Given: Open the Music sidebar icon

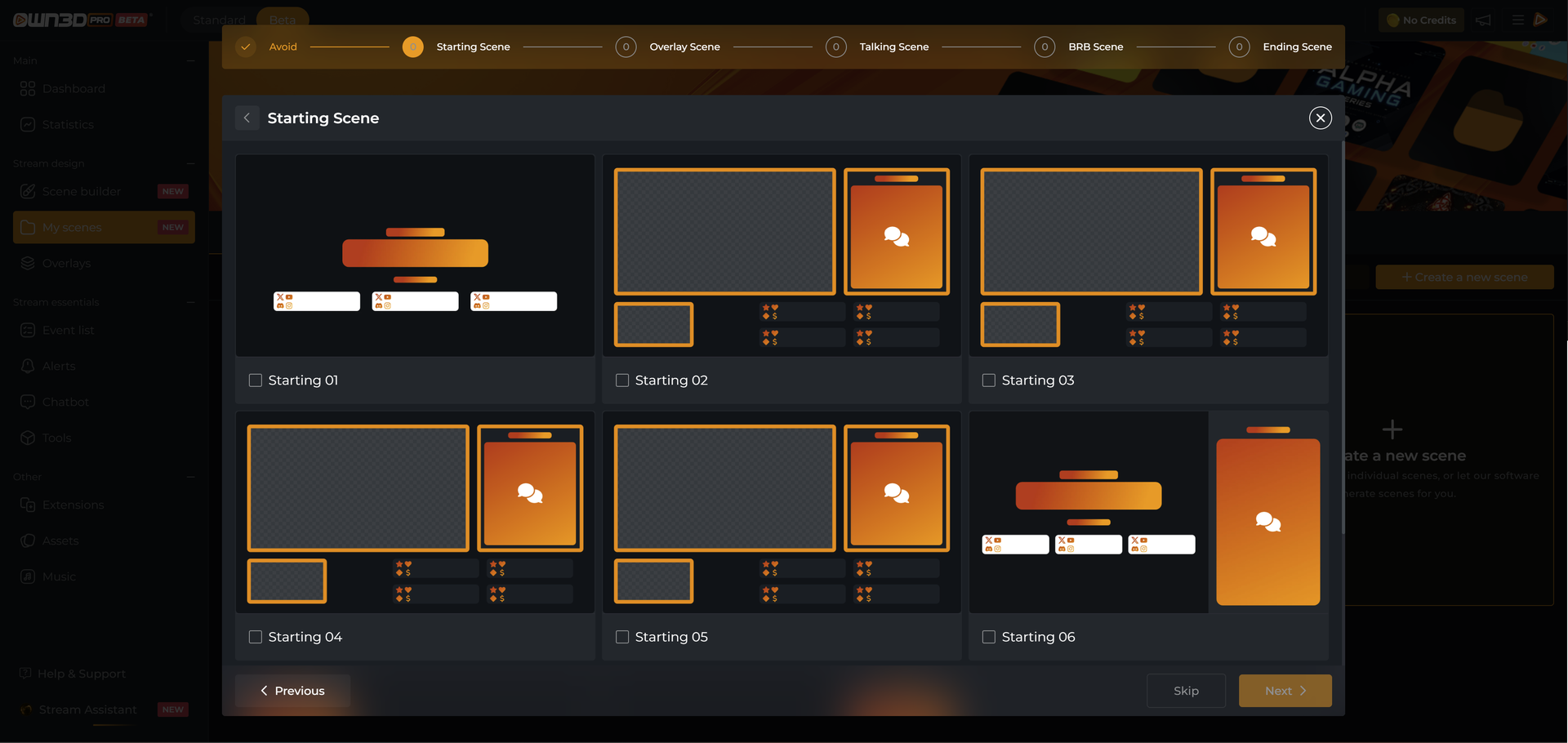Looking at the screenshot, I should pos(28,576).
